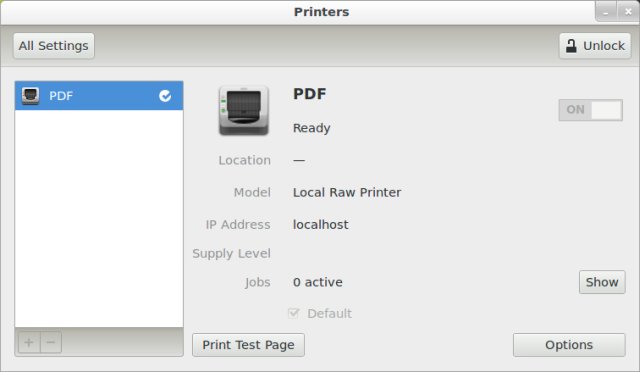Minimize the Printers window
Image resolution: width=640 pixels, height=372 pixels.
606,11
